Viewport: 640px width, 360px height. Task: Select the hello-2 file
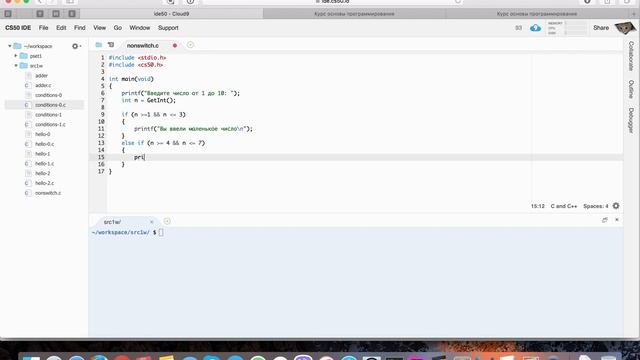pyautogui.click(x=42, y=173)
